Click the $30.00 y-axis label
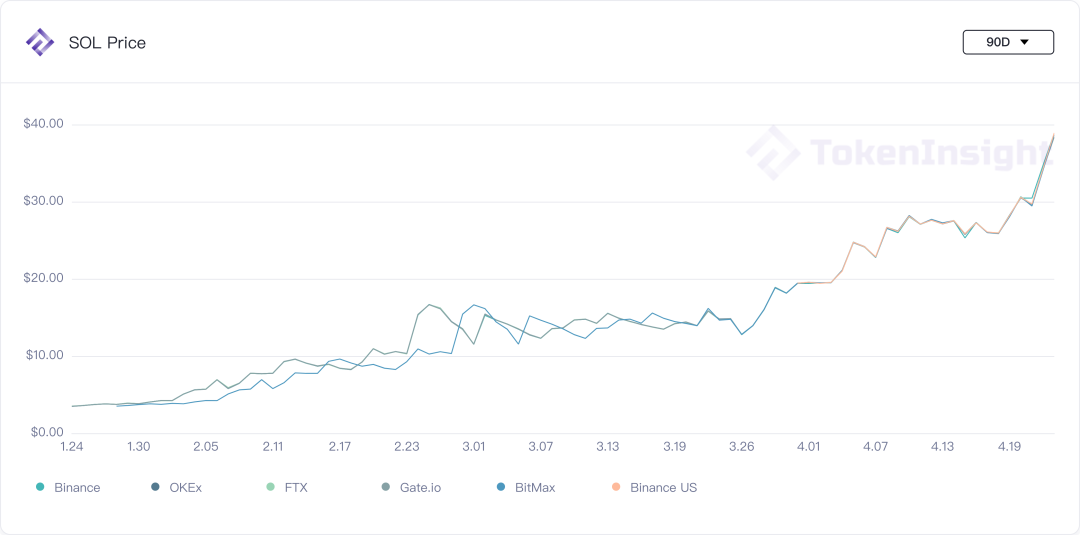1080x535 pixels. pyautogui.click(x=43, y=201)
